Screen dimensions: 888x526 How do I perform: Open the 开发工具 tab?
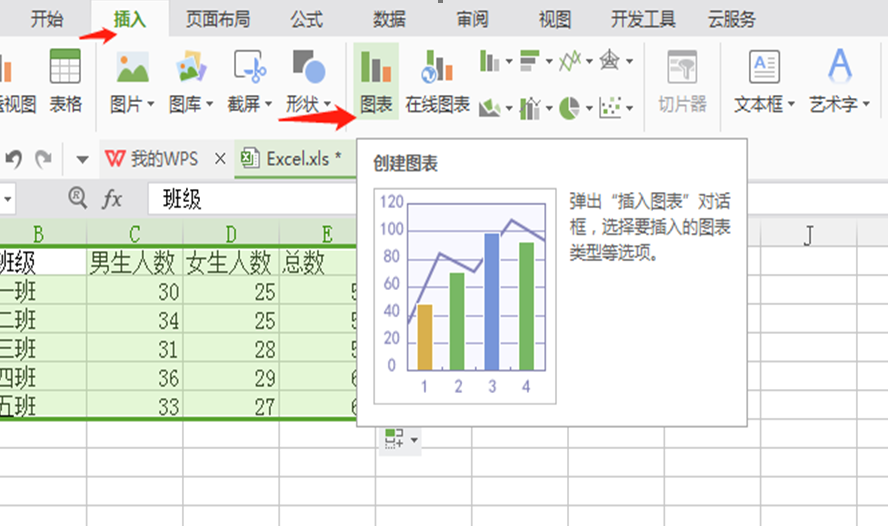643,19
